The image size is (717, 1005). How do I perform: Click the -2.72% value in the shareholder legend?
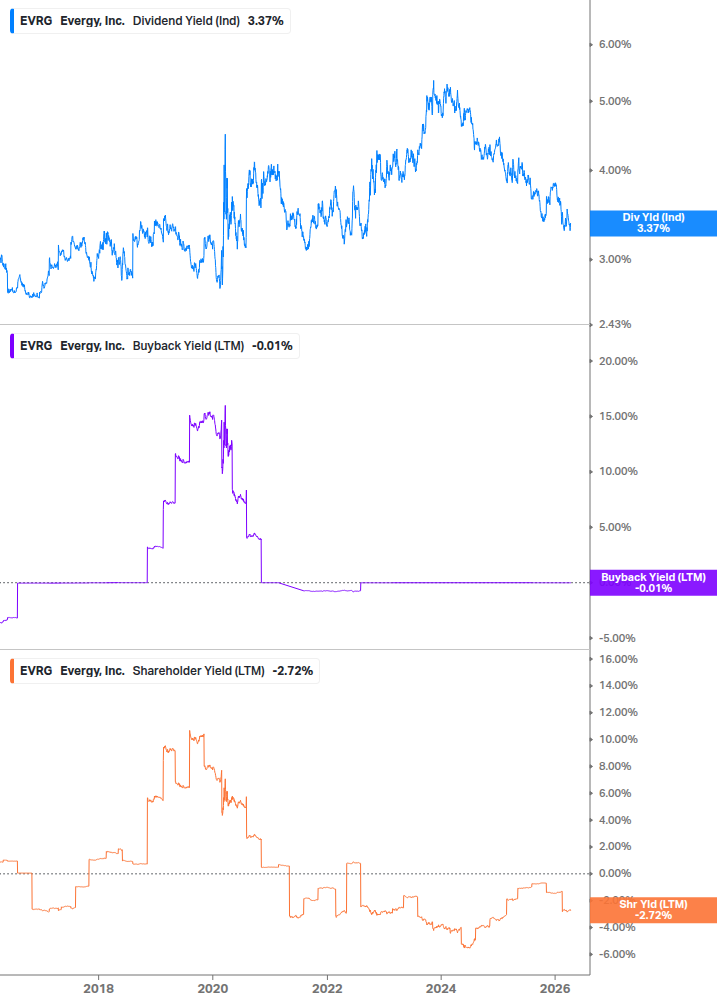tap(293, 671)
